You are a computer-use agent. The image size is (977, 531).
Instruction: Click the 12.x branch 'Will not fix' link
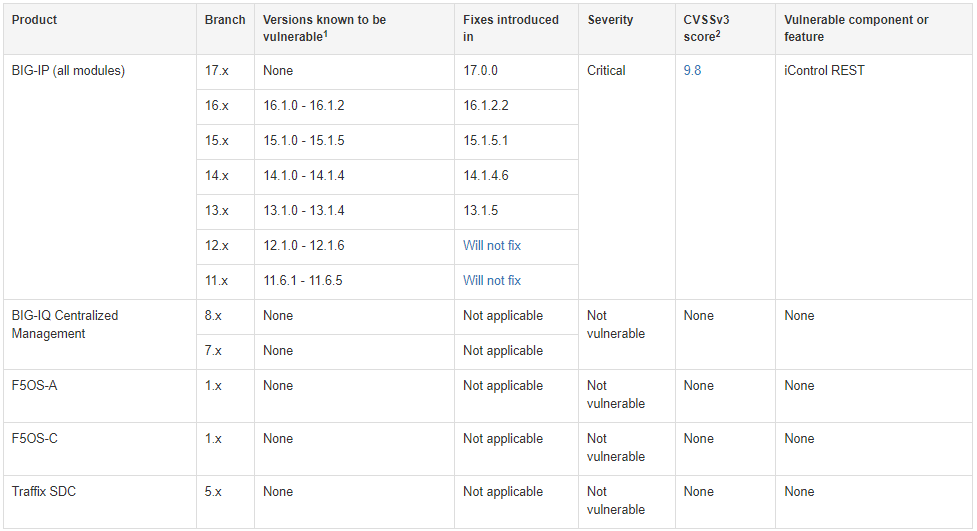click(491, 246)
